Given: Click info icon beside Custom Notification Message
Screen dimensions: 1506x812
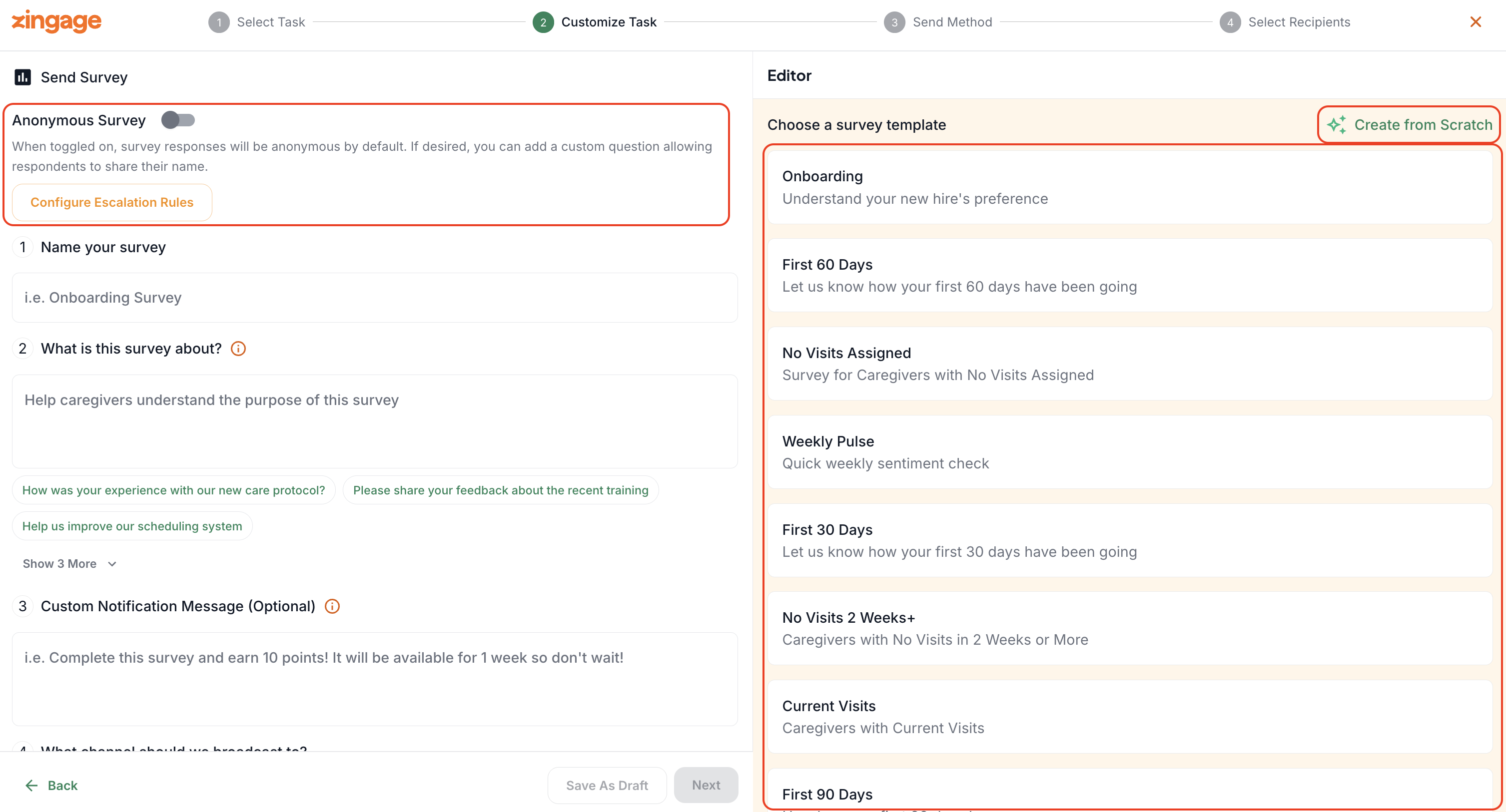Looking at the screenshot, I should (x=332, y=606).
